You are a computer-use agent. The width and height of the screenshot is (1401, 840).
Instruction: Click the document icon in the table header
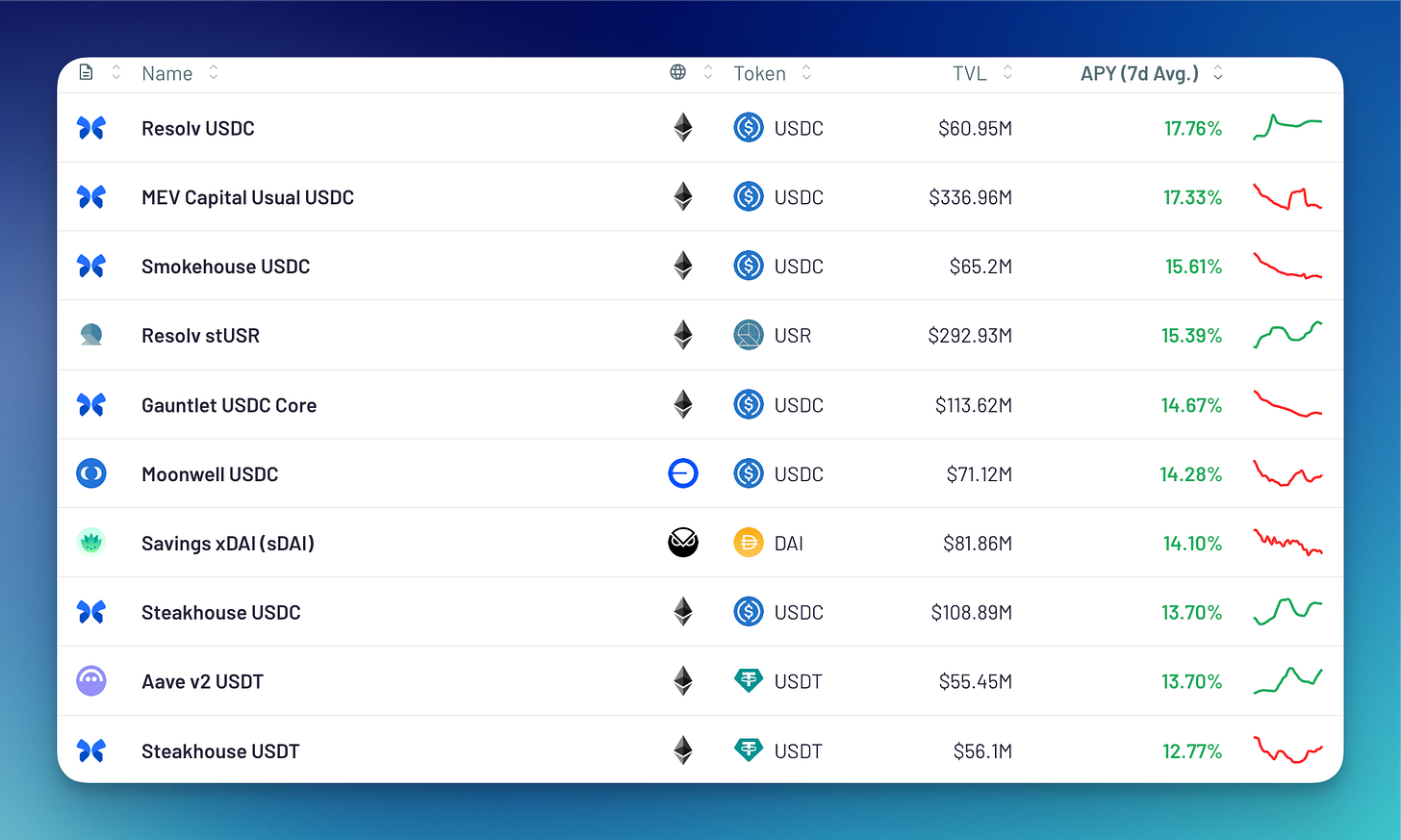click(86, 72)
